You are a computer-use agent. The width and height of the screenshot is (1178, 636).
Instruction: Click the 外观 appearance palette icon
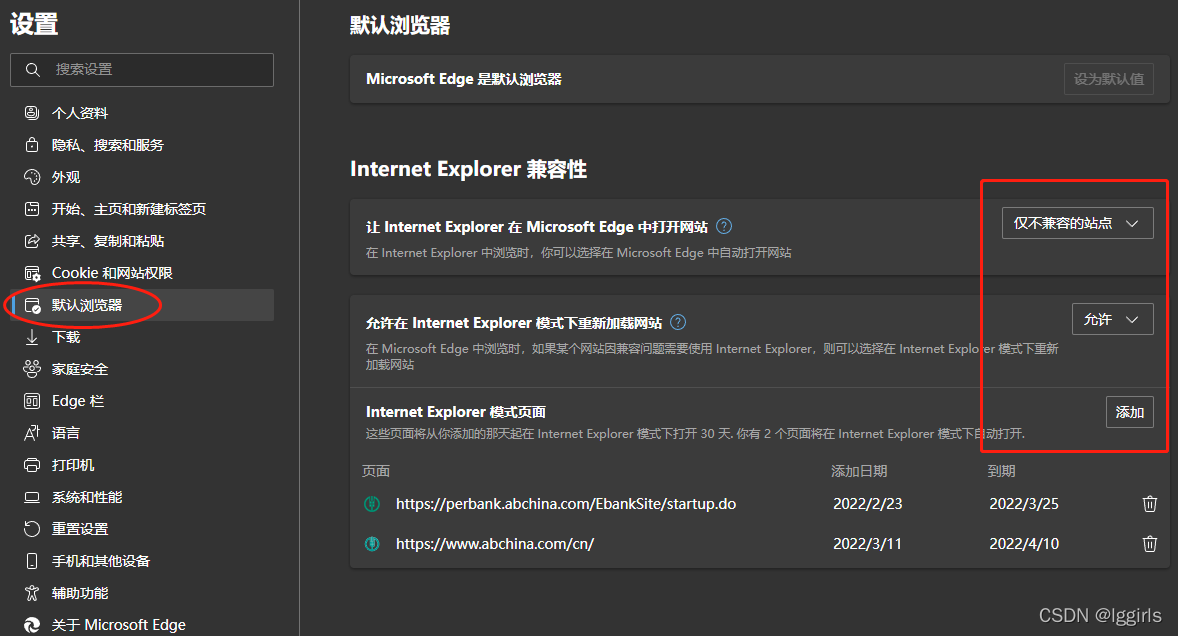[32, 176]
